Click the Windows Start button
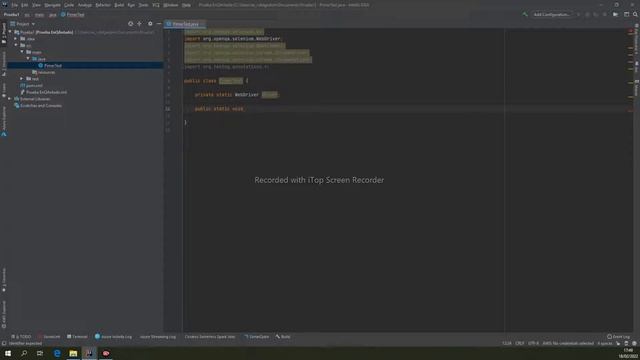 coord(8,353)
